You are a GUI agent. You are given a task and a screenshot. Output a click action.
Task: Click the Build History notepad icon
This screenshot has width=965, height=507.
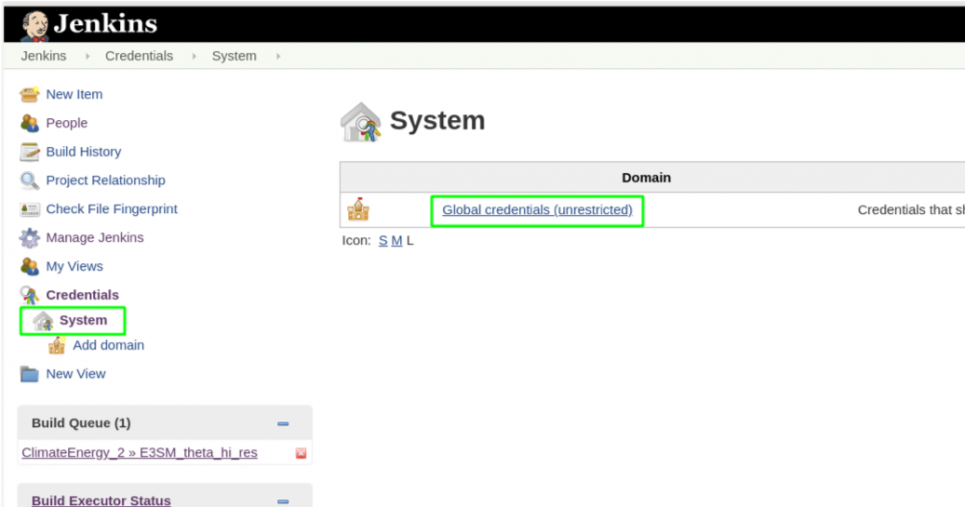point(30,152)
